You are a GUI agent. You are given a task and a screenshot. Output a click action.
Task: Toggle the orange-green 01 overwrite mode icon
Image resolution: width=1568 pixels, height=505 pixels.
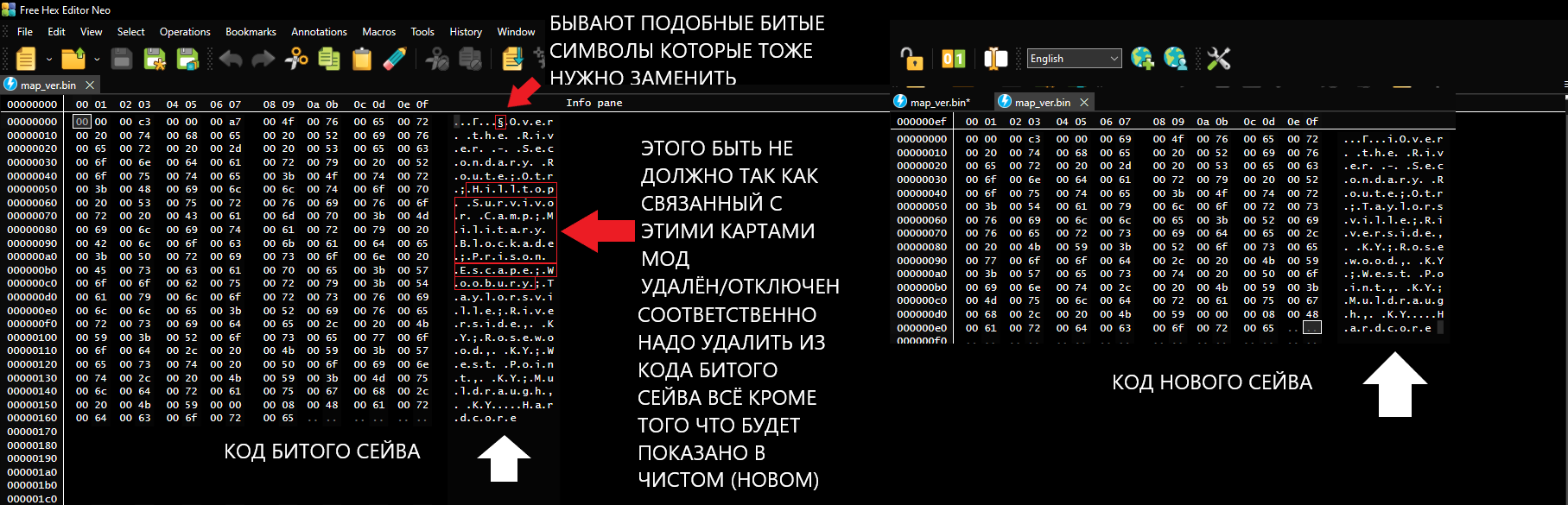pyautogui.click(x=954, y=59)
